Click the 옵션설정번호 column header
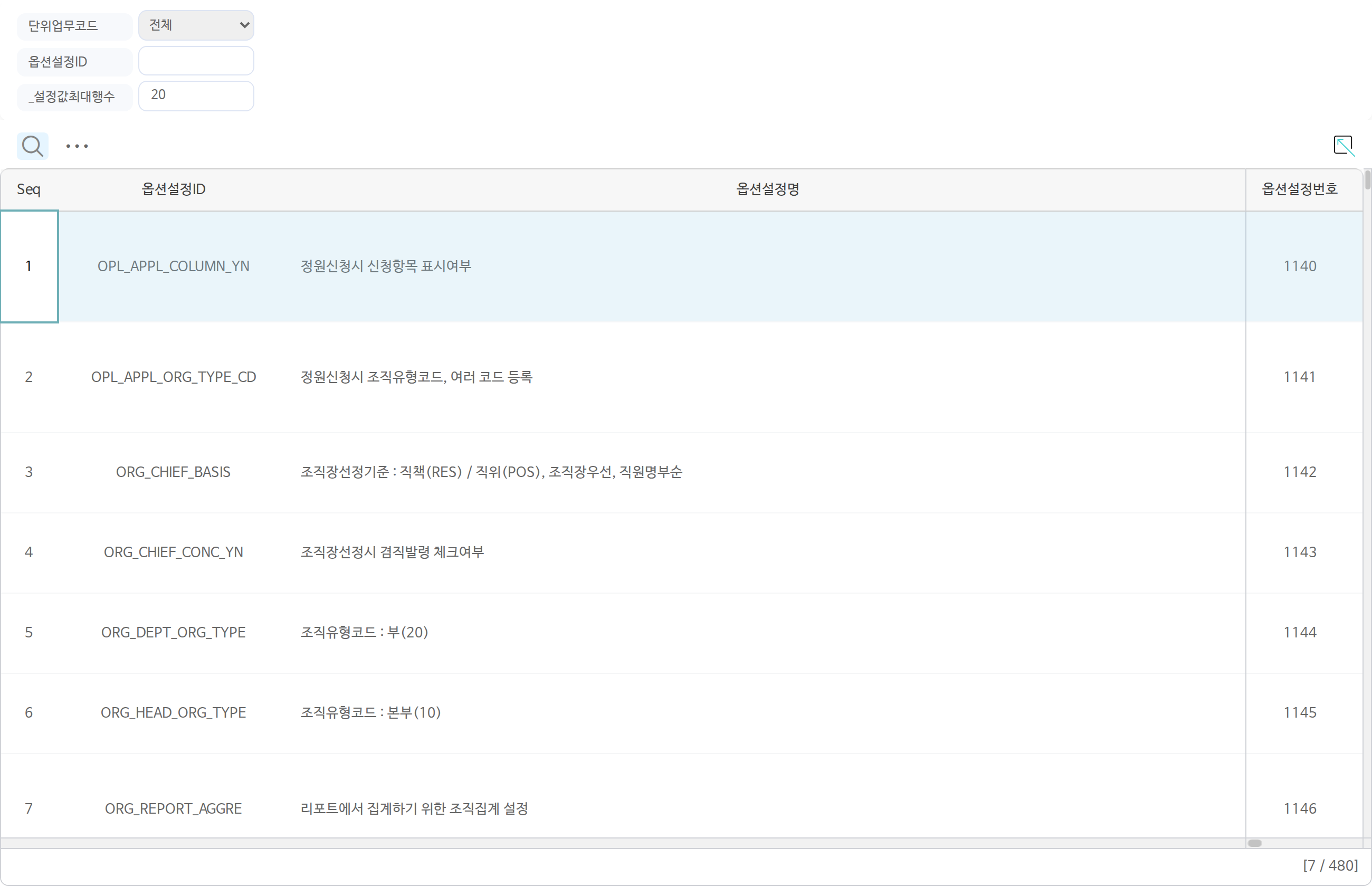 (1299, 189)
